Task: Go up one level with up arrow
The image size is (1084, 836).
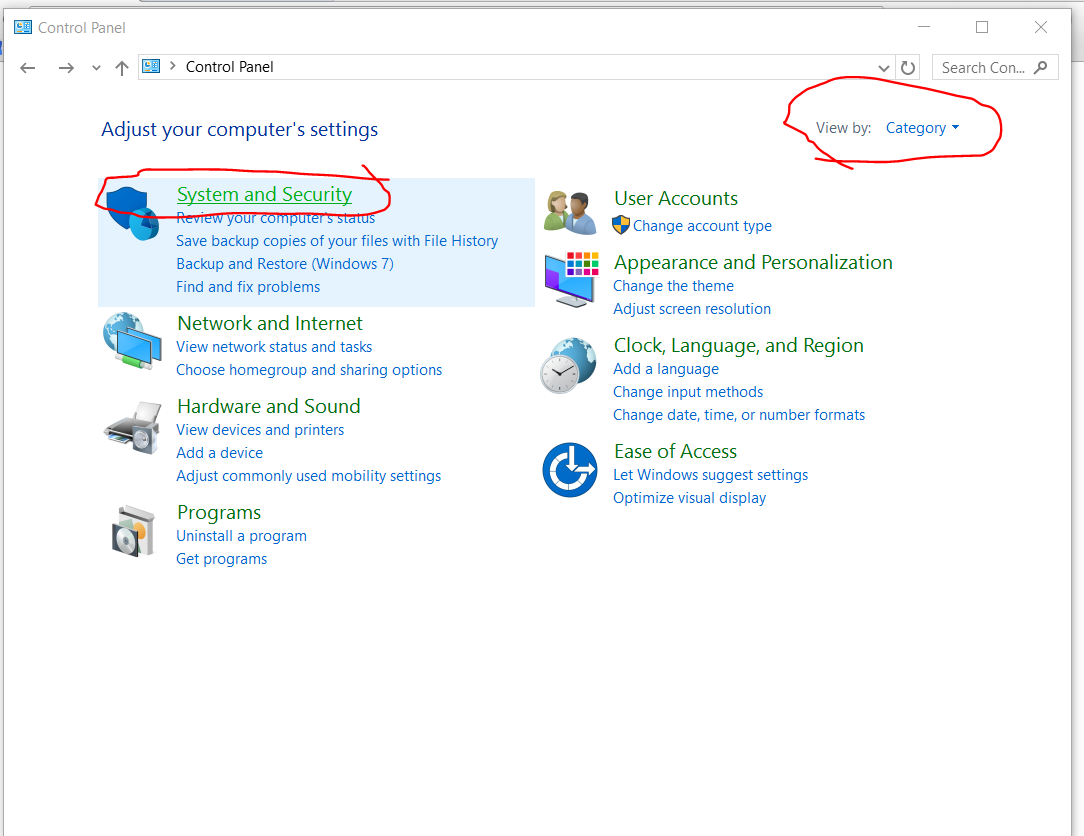Action: pyautogui.click(x=122, y=68)
